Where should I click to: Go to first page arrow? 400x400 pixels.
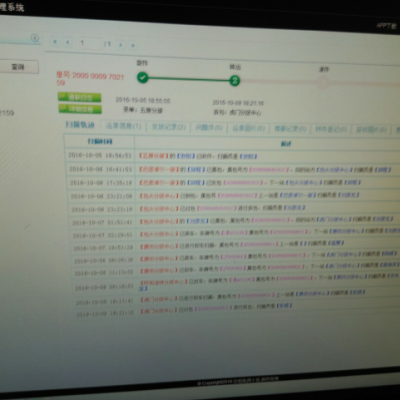click(x=55, y=42)
